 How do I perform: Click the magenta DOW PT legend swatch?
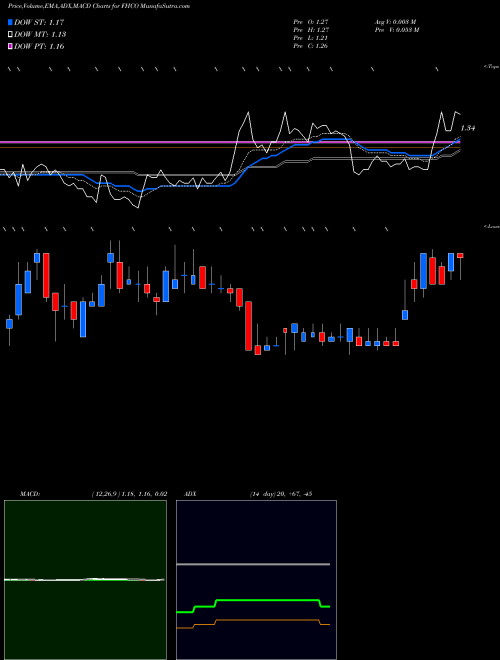click(10, 46)
